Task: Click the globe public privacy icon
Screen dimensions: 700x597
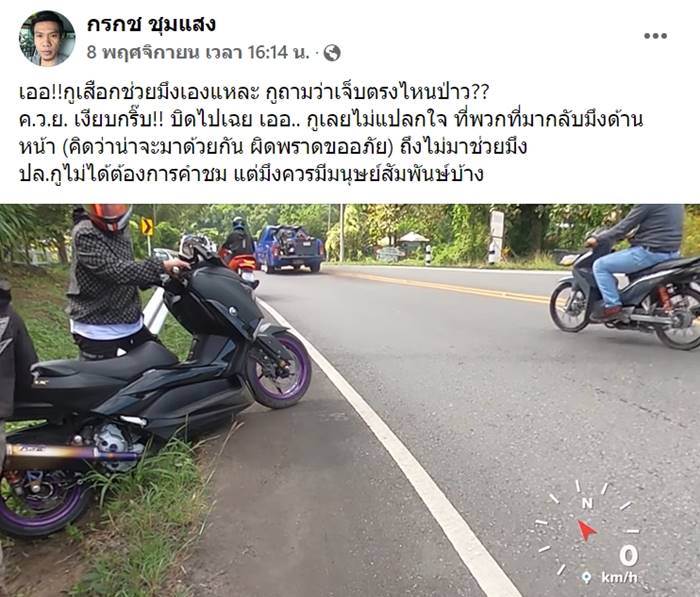Action: (x=332, y=53)
